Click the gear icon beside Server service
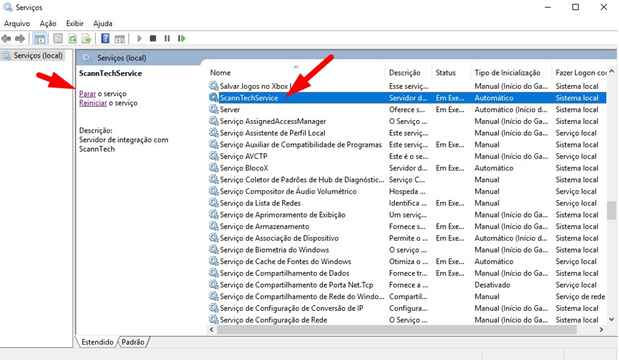 214,109
